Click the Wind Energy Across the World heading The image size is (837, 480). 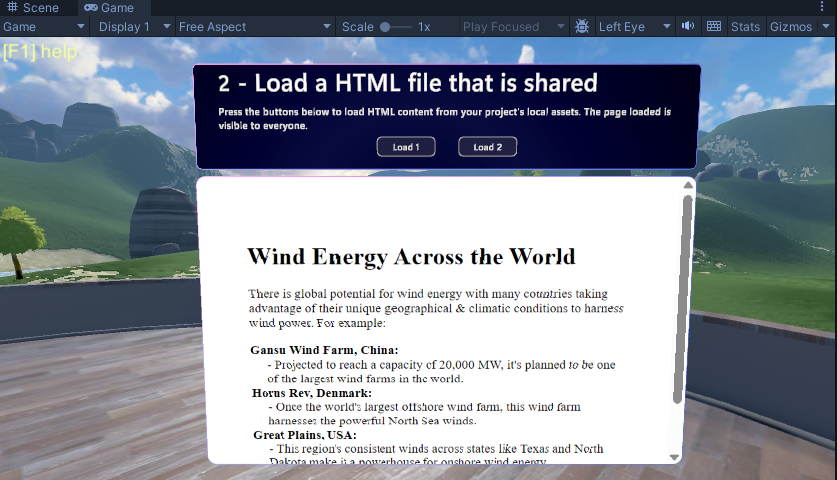click(412, 257)
